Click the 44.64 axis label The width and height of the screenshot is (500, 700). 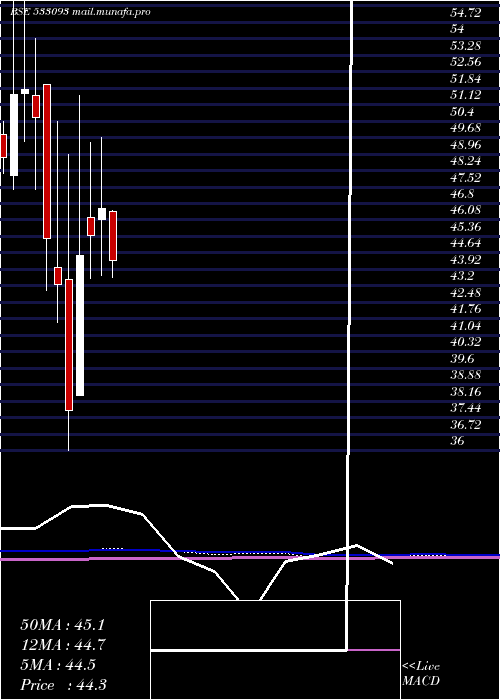point(466,243)
